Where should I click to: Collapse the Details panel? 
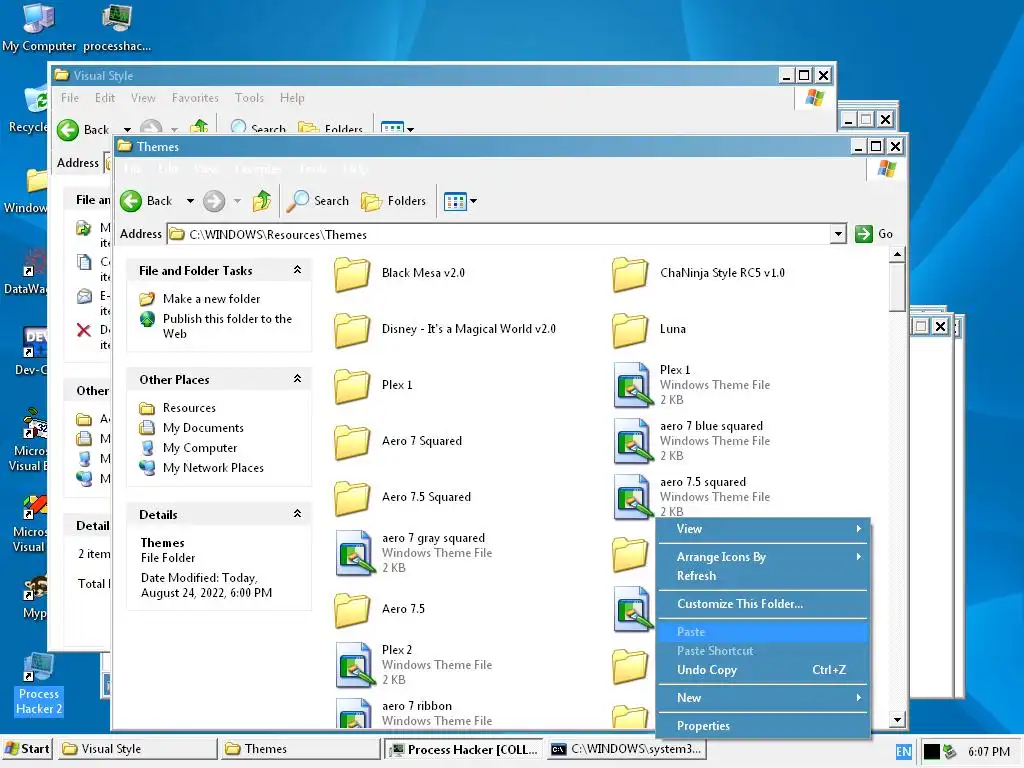[297, 514]
